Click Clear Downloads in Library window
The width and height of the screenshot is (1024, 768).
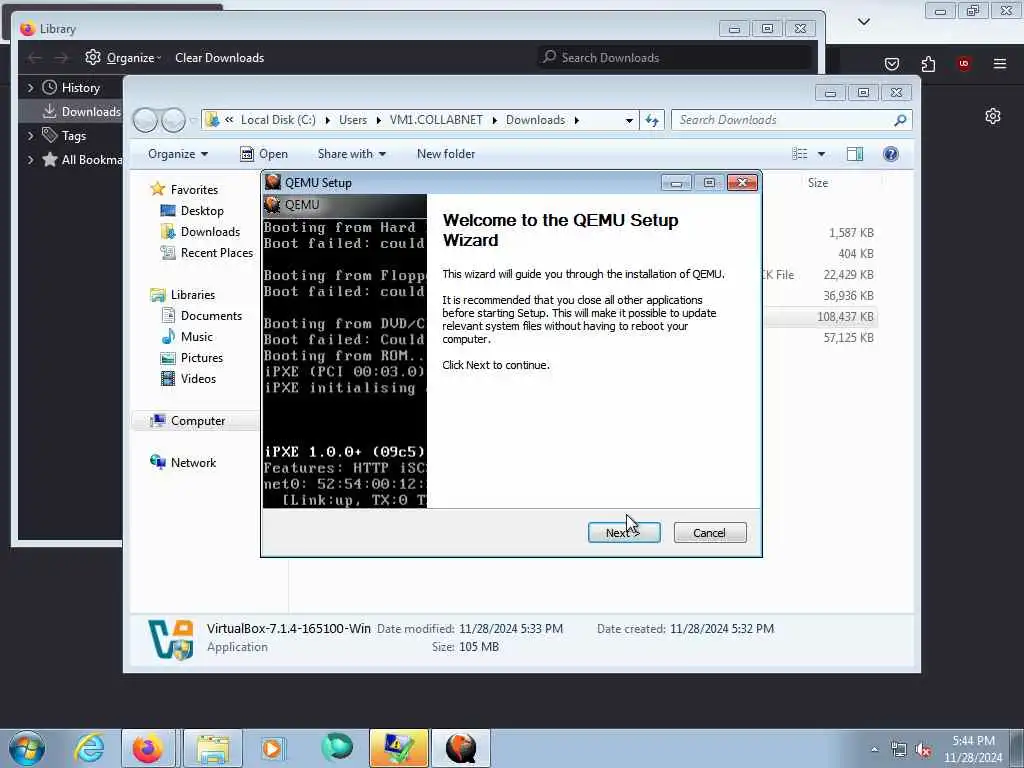[219, 57]
